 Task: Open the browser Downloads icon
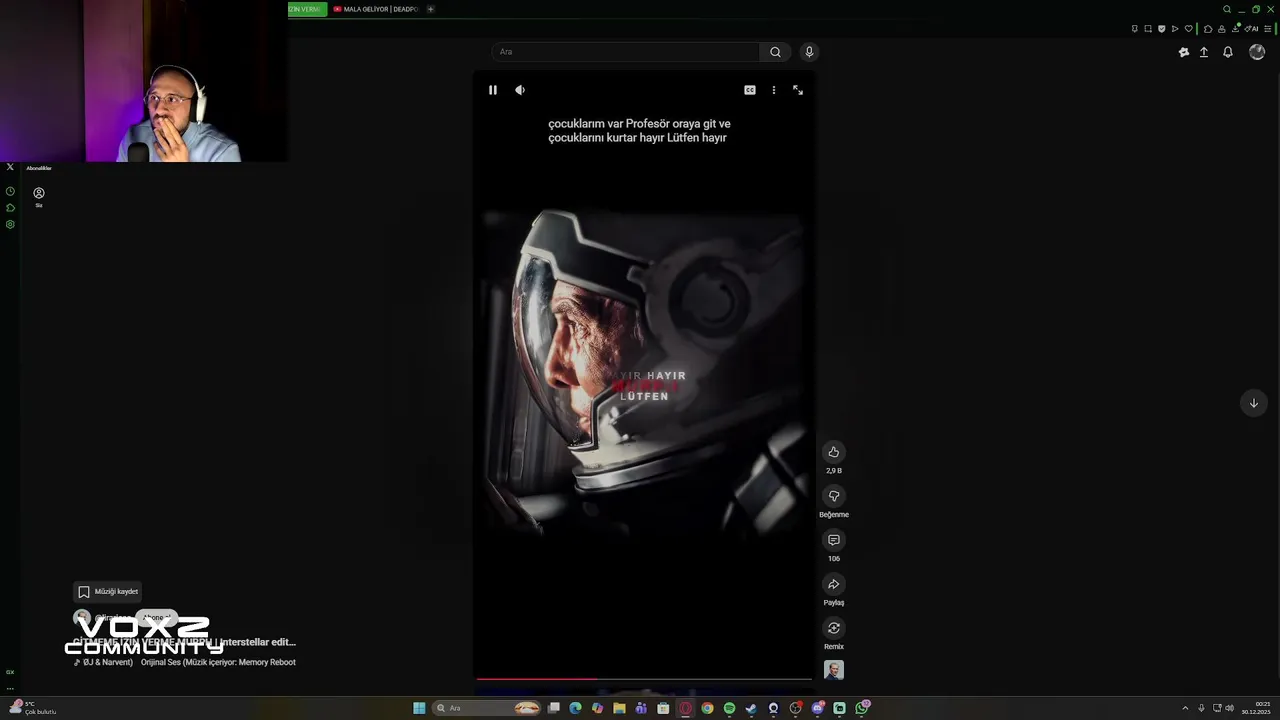(1236, 28)
